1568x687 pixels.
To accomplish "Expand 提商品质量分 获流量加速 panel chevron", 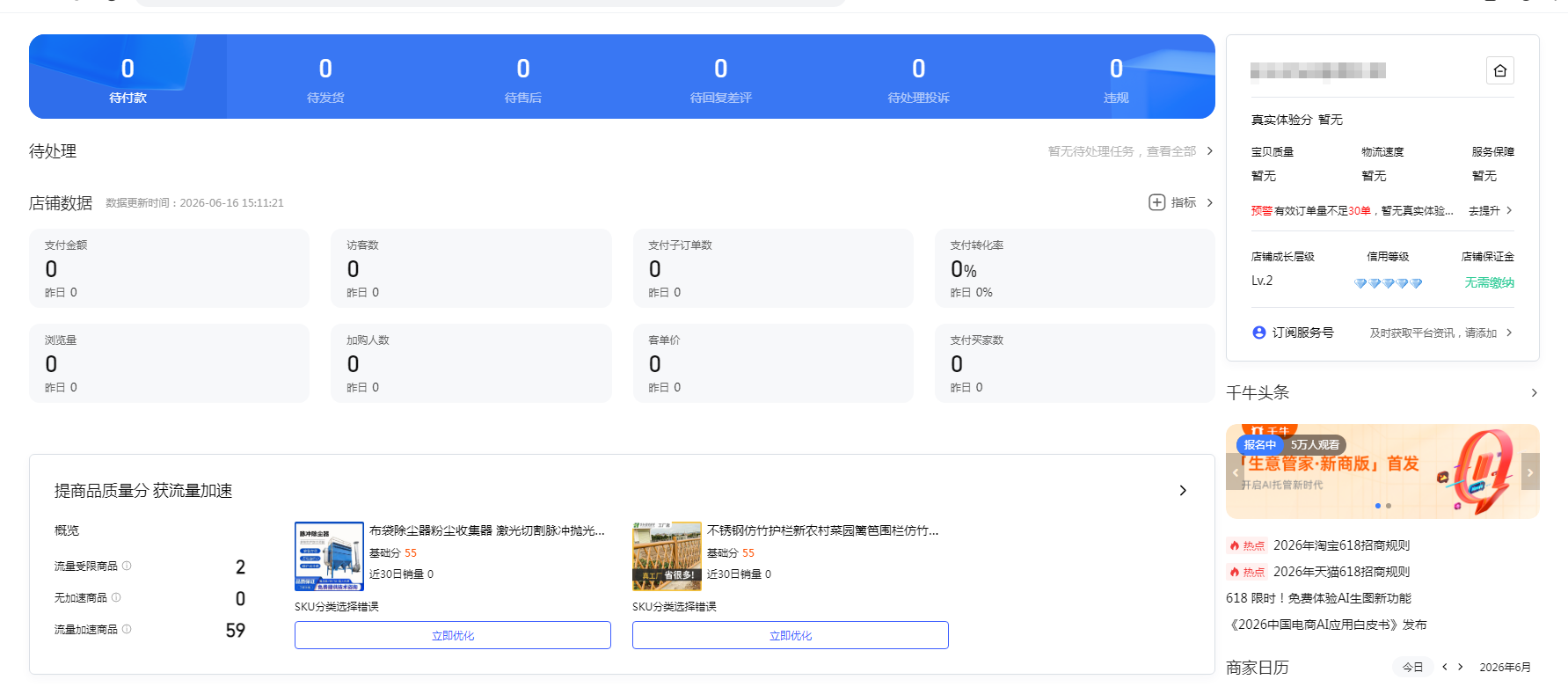I will pos(1183,490).
